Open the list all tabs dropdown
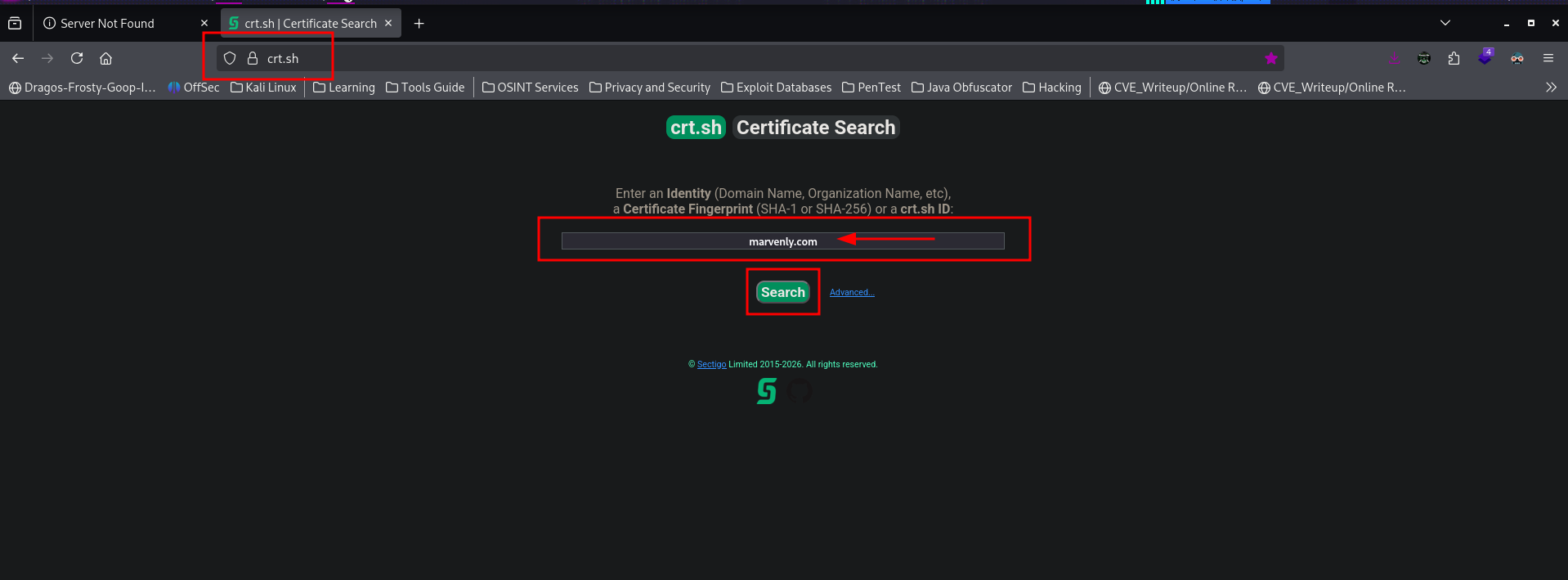The height and width of the screenshot is (580, 1568). [1445, 23]
